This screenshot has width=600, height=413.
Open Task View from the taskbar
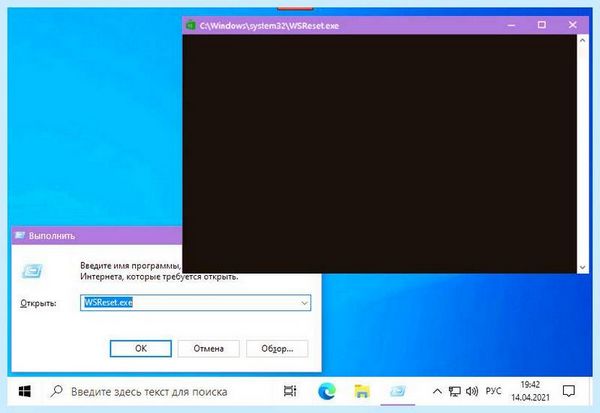[x=290, y=391]
